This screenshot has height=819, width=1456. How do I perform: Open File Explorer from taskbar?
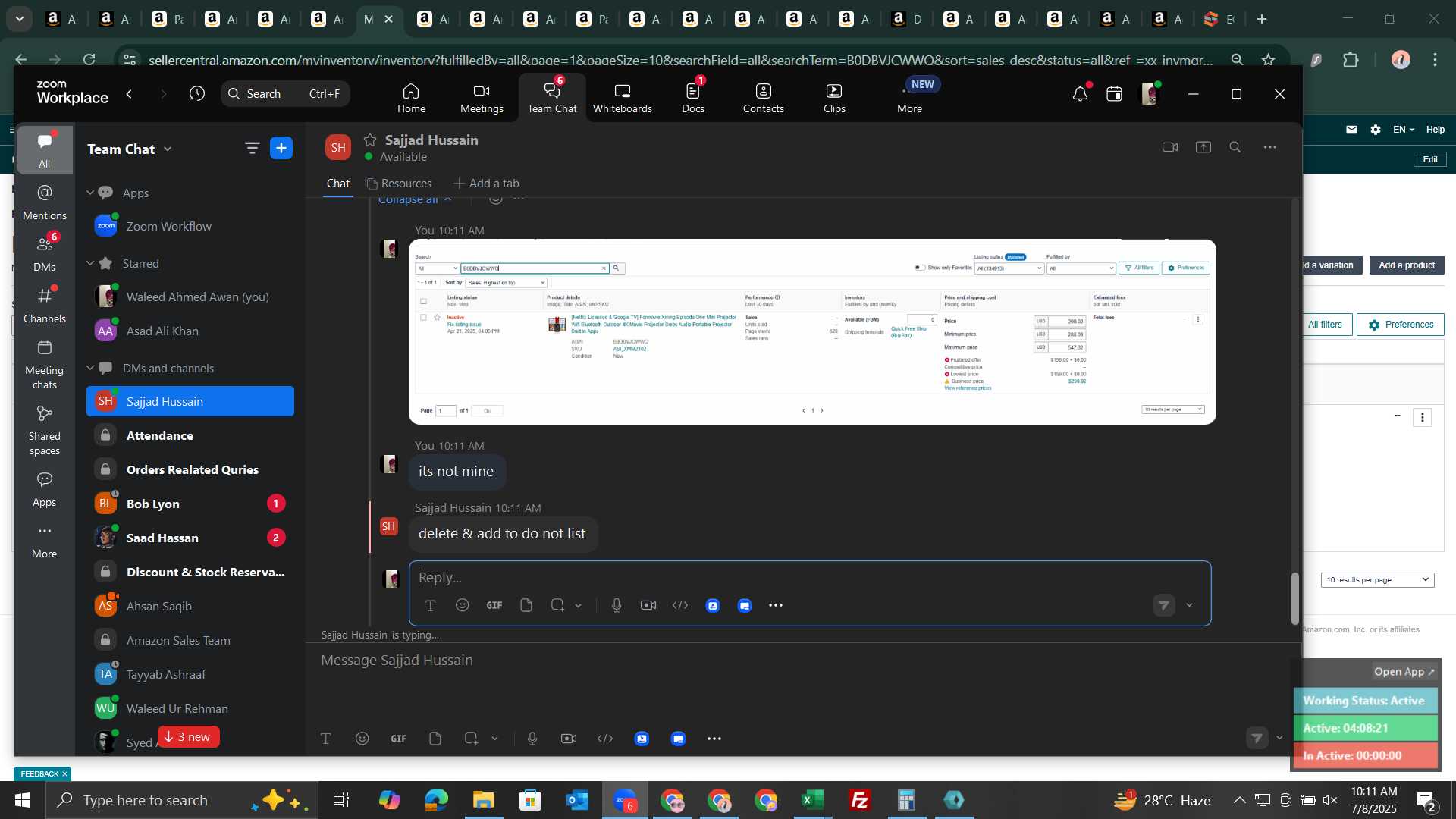click(x=483, y=800)
